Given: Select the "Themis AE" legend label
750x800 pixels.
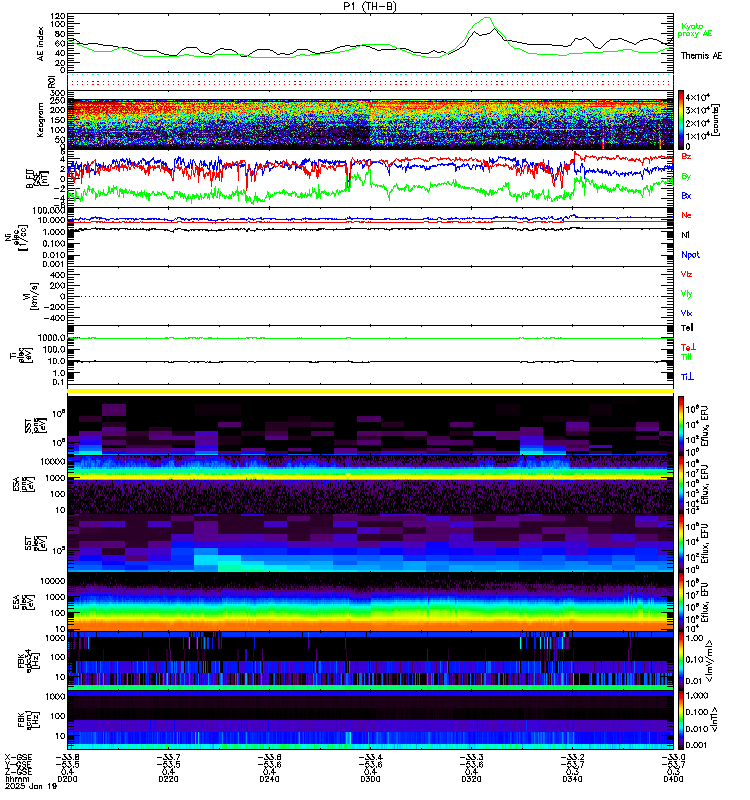Looking at the screenshot, I should click(x=701, y=56).
